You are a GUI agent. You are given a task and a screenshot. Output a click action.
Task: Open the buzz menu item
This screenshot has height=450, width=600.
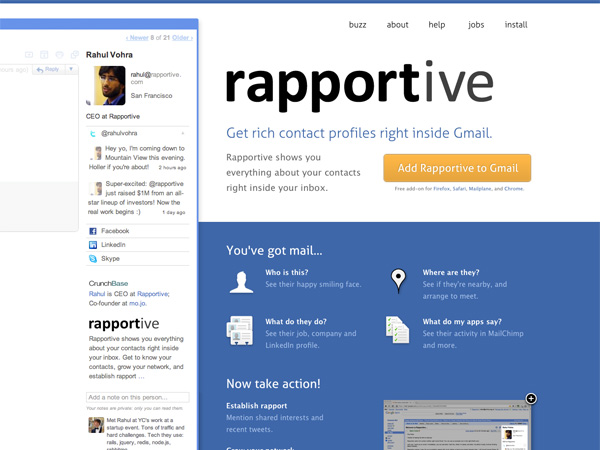357,25
